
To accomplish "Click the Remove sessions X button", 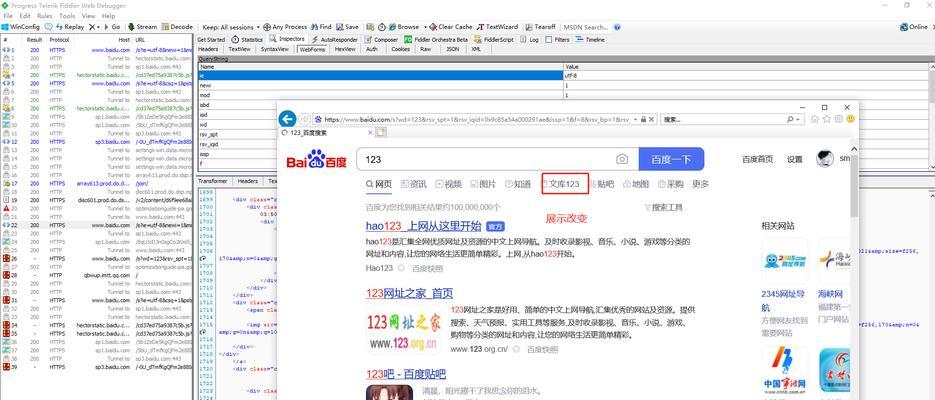I will pos(92,27).
